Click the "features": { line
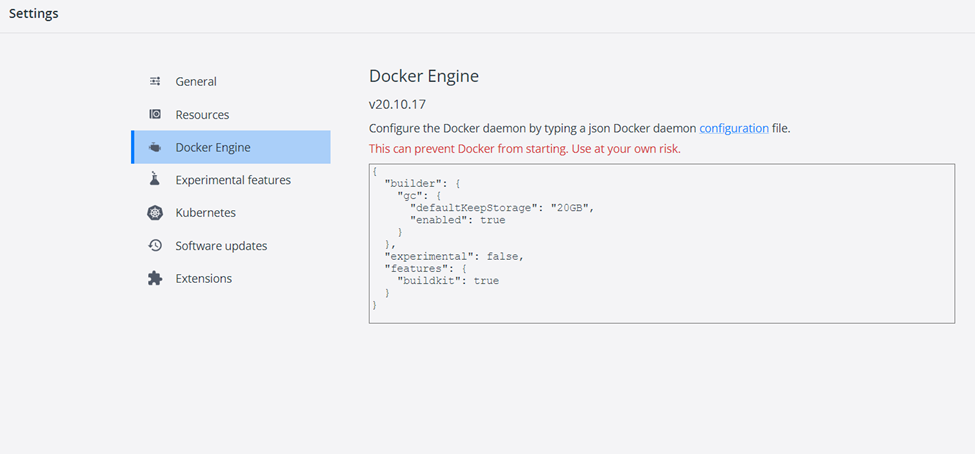Viewport: 975px width, 454px height. click(x=425, y=268)
